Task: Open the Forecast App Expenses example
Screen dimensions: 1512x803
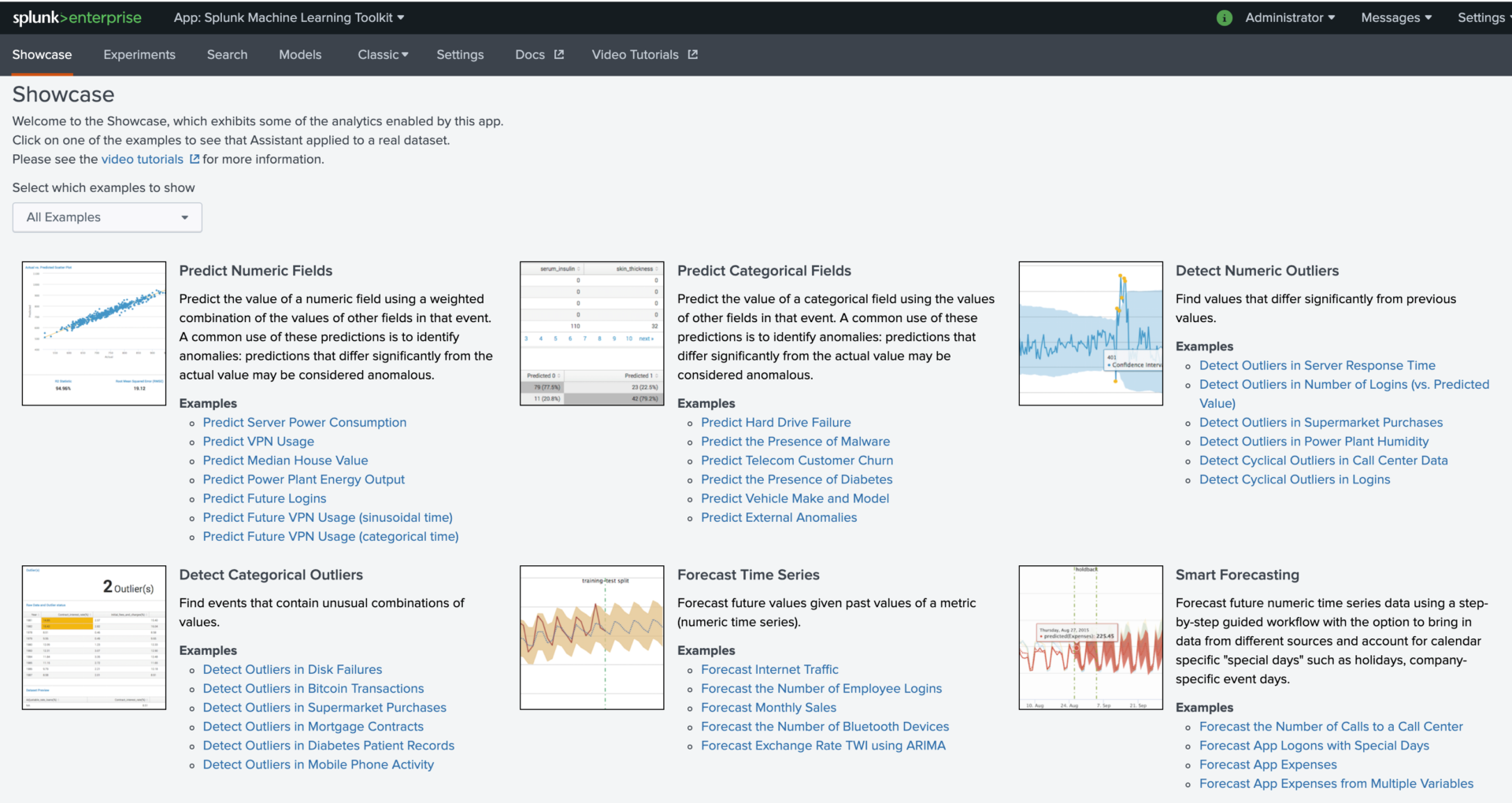Action: [x=1267, y=764]
